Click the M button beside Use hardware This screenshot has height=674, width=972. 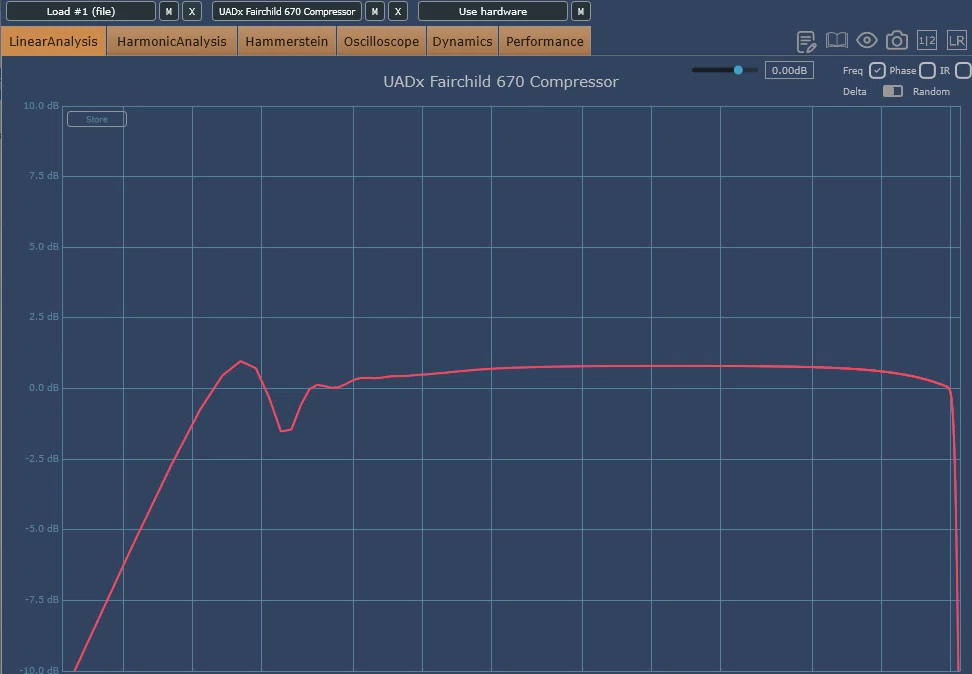[x=580, y=11]
